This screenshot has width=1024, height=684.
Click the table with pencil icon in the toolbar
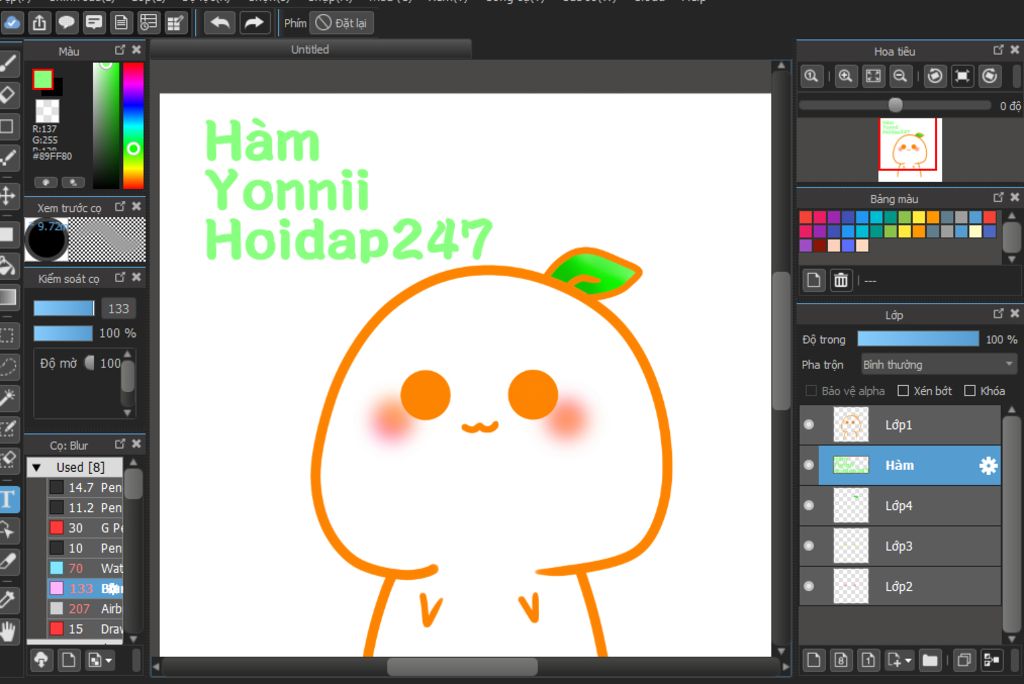(175, 23)
